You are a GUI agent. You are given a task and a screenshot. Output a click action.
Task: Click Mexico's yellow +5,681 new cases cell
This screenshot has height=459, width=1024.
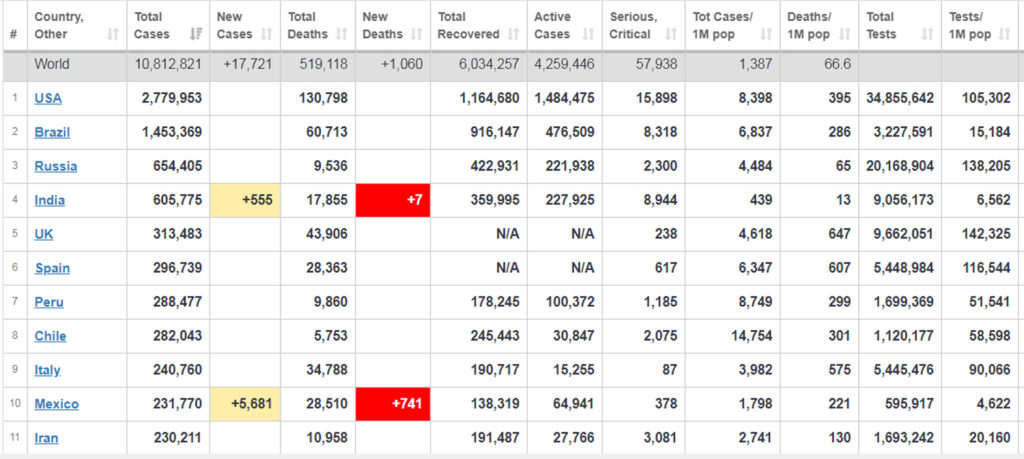[x=245, y=404]
